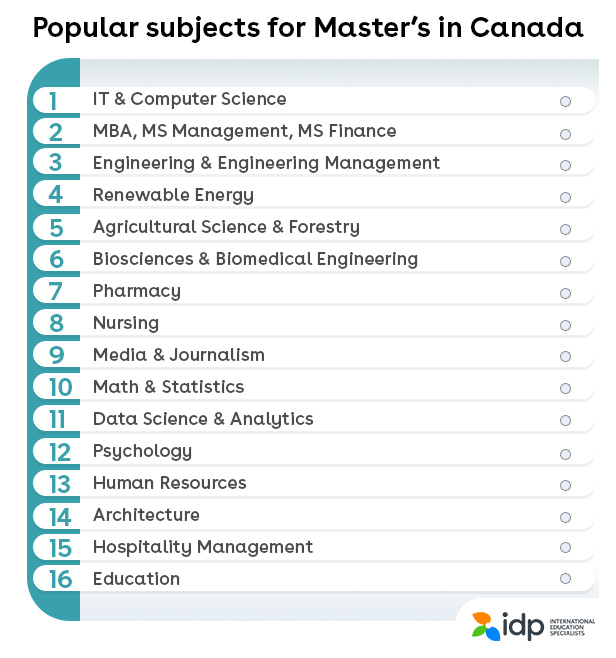Select Data Science & Analytics radio button
This screenshot has width=616, height=658.
tap(565, 420)
